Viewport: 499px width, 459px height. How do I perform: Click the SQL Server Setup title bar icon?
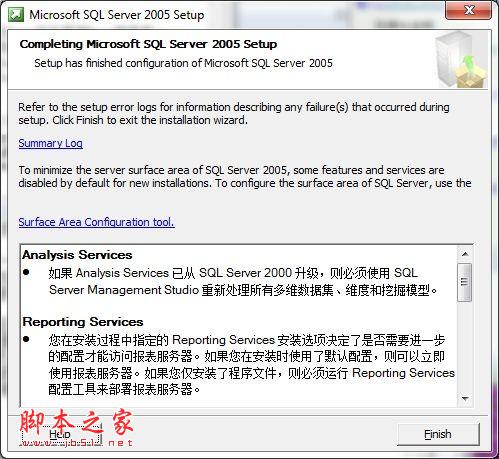[x=16, y=15]
